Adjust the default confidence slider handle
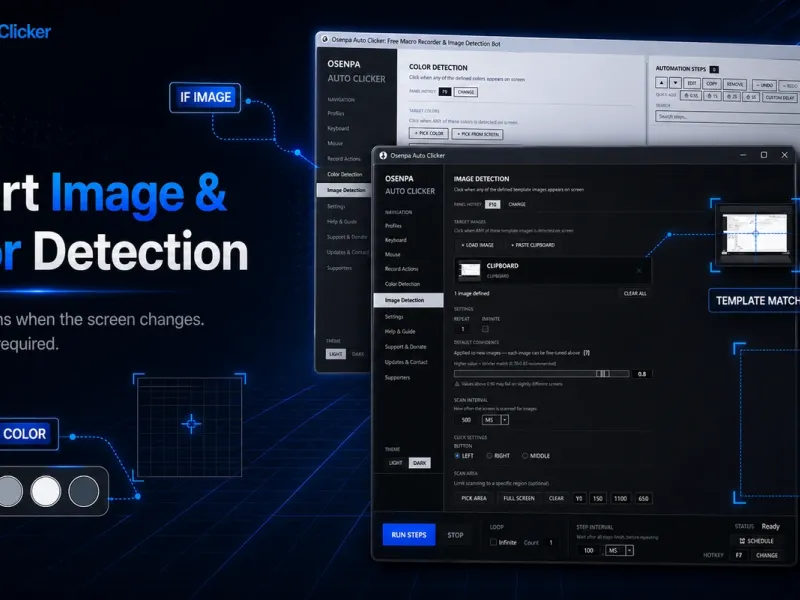 coord(603,373)
